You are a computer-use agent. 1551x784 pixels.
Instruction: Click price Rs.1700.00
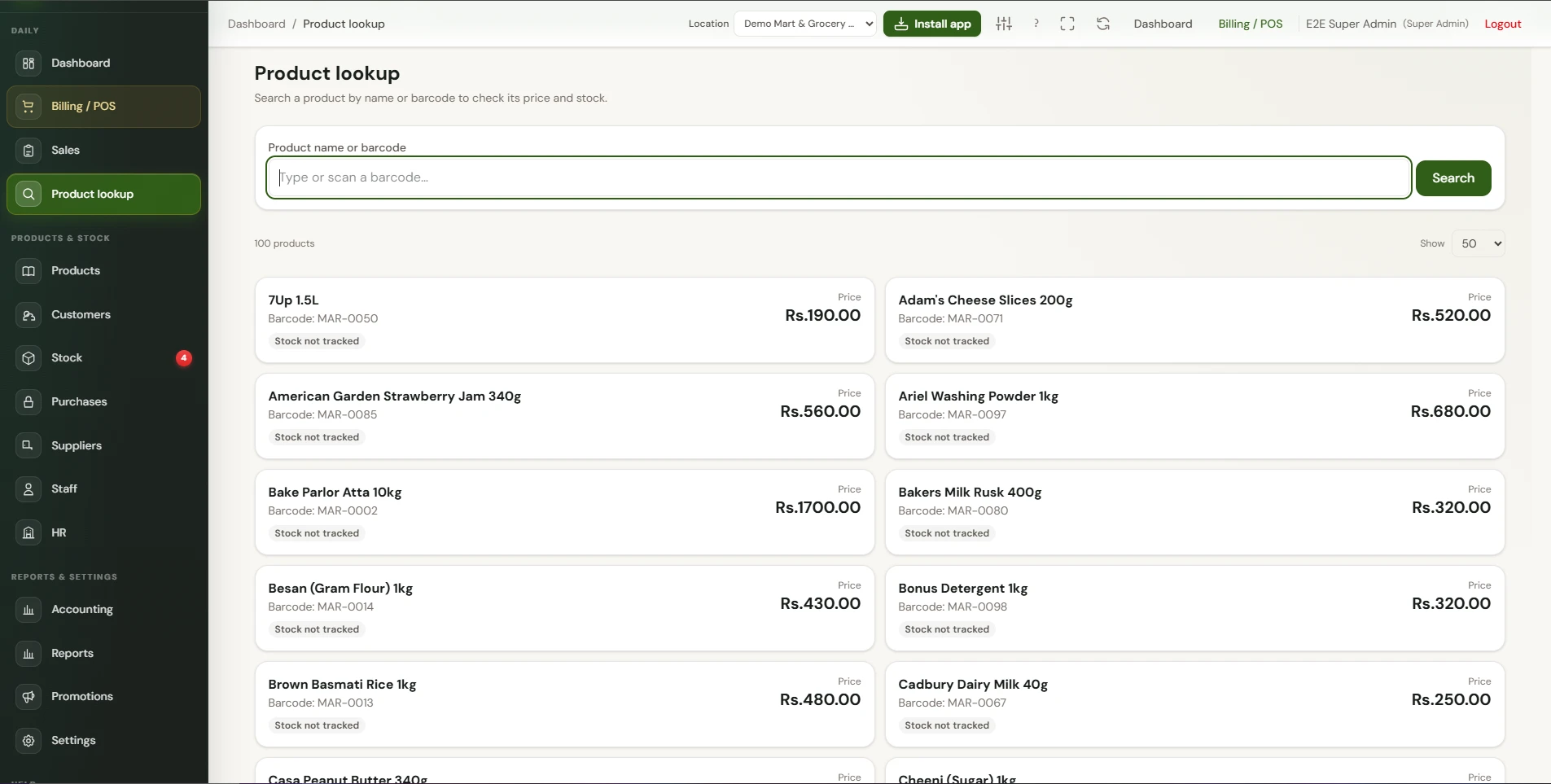[x=817, y=508]
